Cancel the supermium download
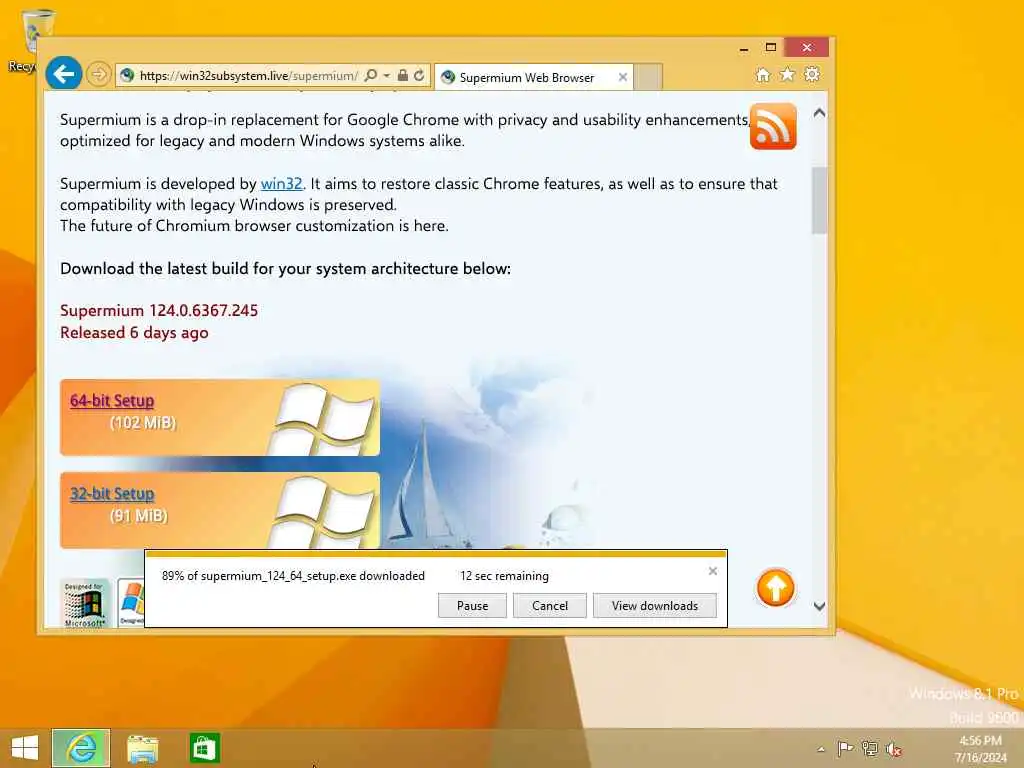 click(550, 605)
